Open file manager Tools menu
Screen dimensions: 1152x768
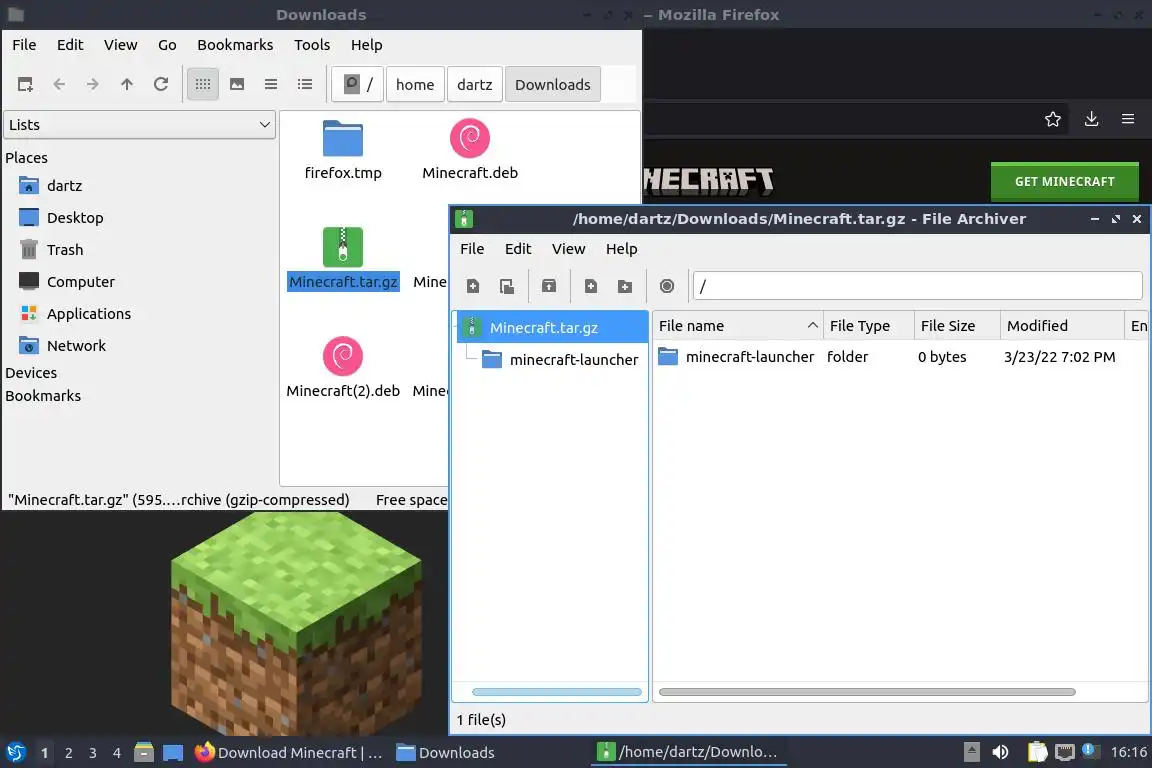coord(312,45)
